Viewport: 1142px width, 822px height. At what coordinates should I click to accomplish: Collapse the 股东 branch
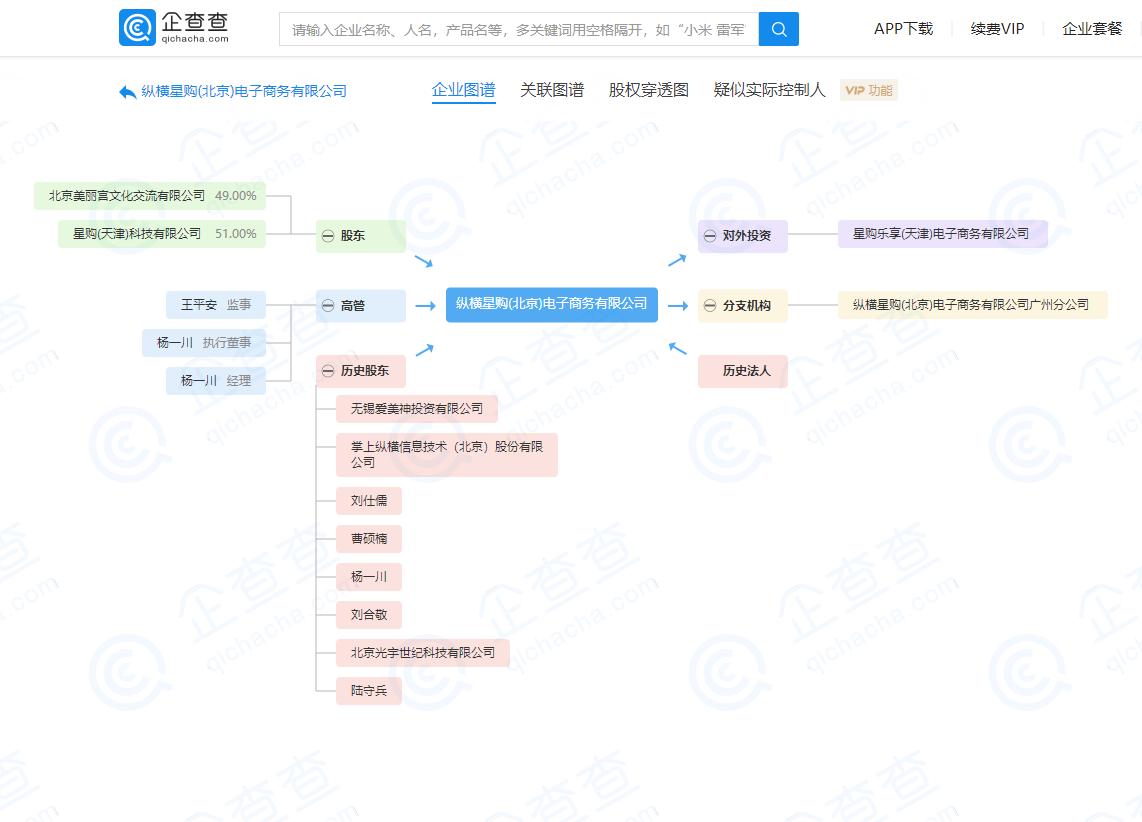(x=328, y=237)
